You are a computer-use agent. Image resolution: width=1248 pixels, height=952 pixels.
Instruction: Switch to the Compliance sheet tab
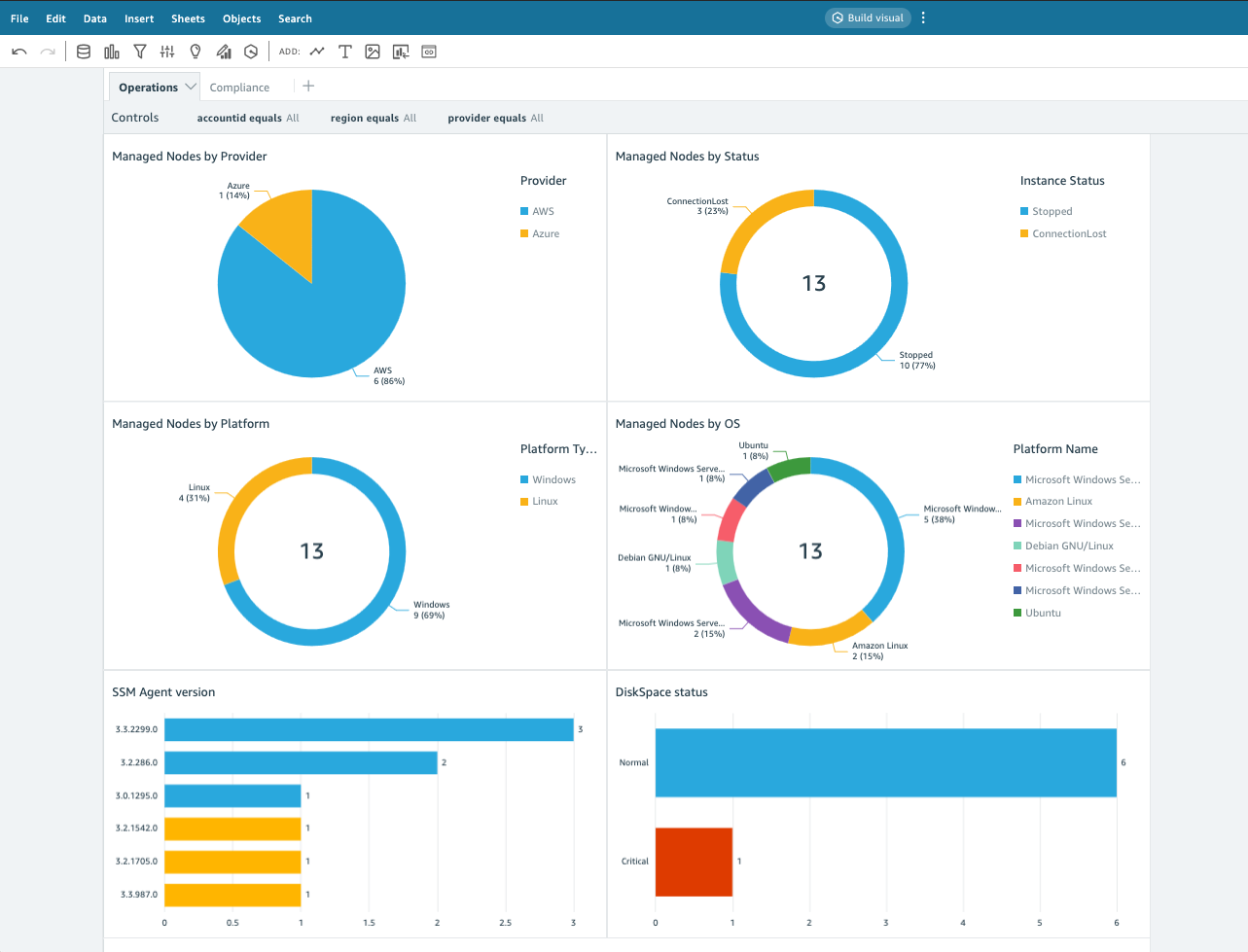[239, 88]
